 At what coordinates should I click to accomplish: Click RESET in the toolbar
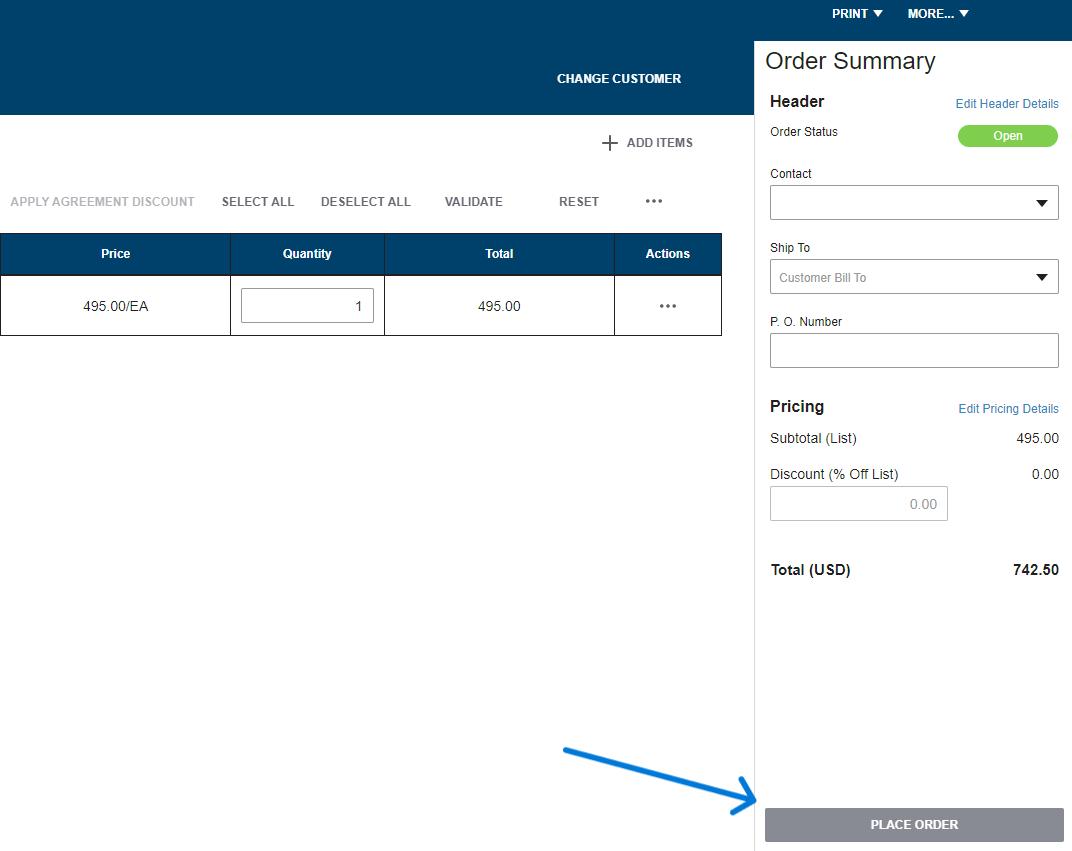pyautogui.click(x=579, y=202)
